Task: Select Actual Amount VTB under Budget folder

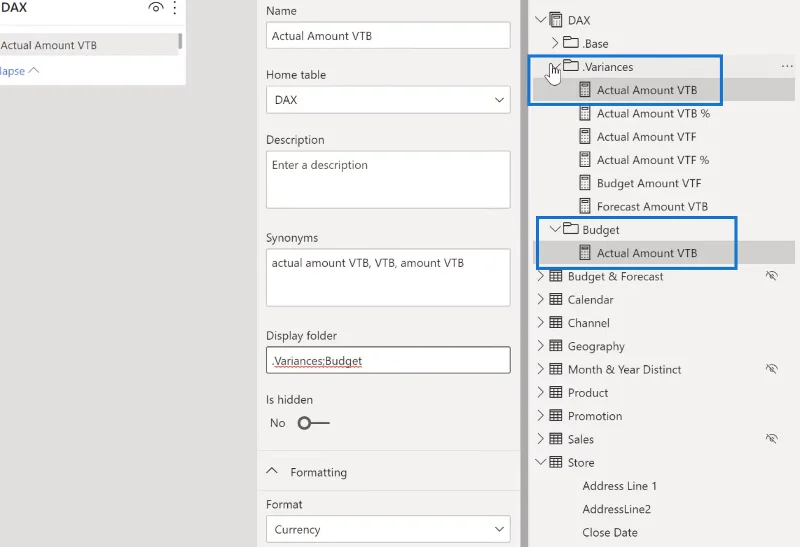Action: pos(646,253)
